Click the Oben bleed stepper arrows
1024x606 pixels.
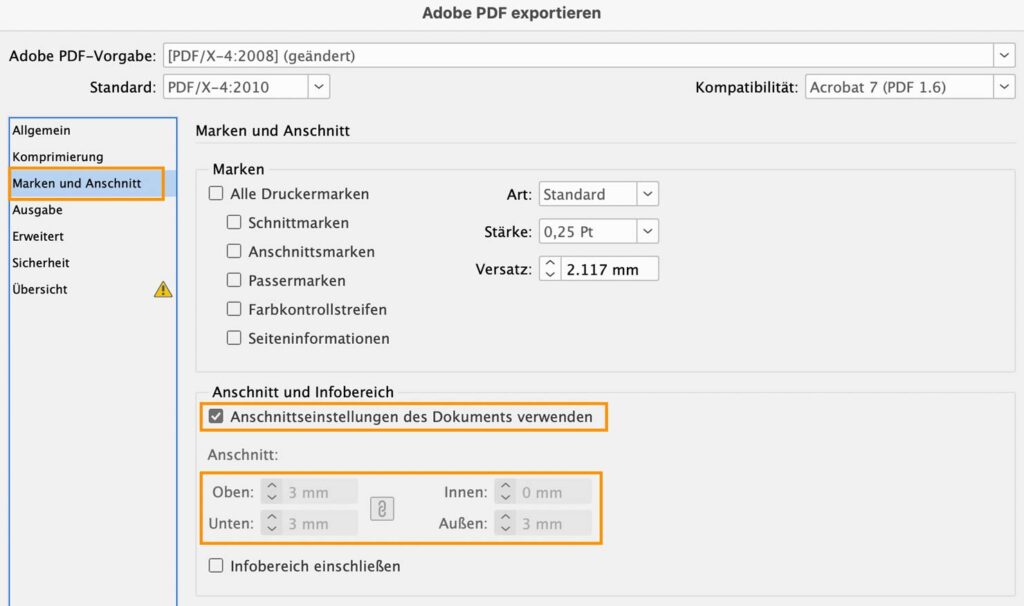coord(272,492)
